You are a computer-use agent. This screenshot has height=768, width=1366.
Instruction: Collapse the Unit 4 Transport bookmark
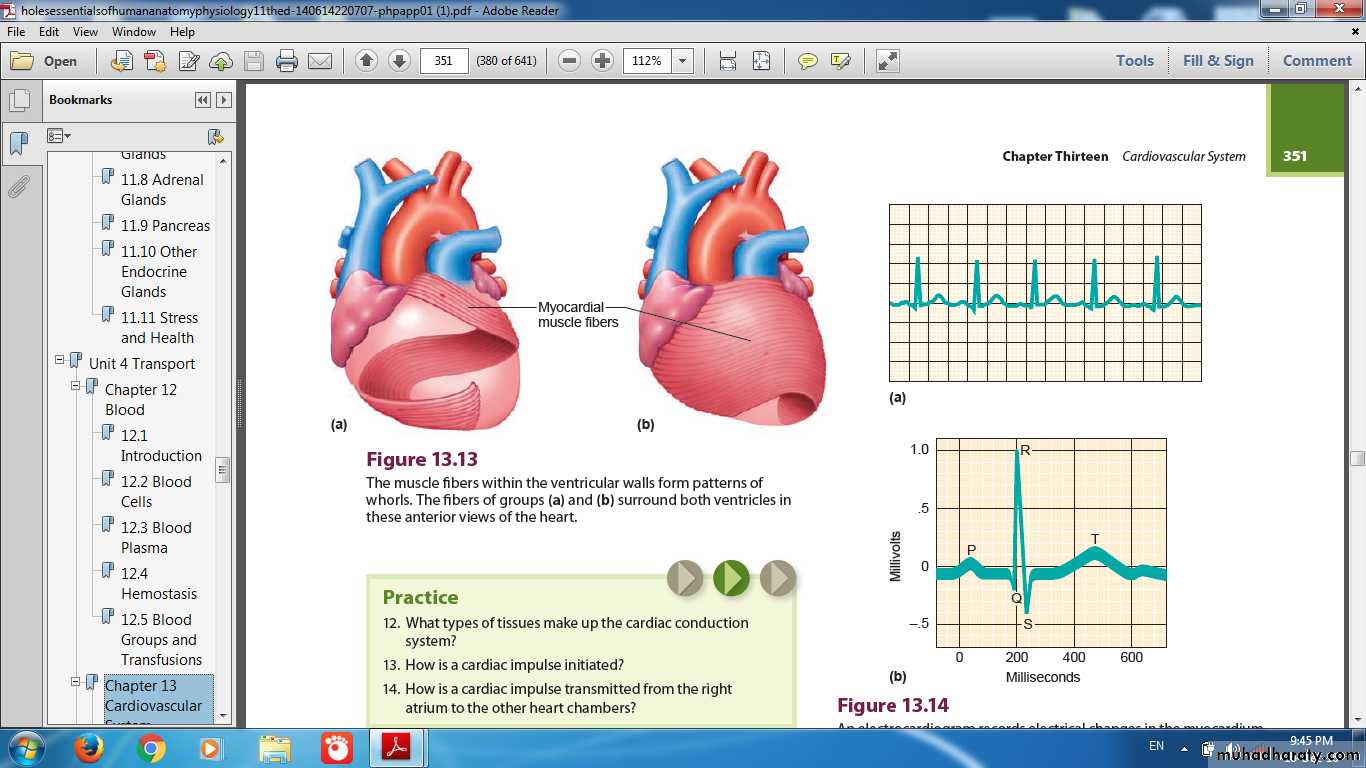point(60,360)
